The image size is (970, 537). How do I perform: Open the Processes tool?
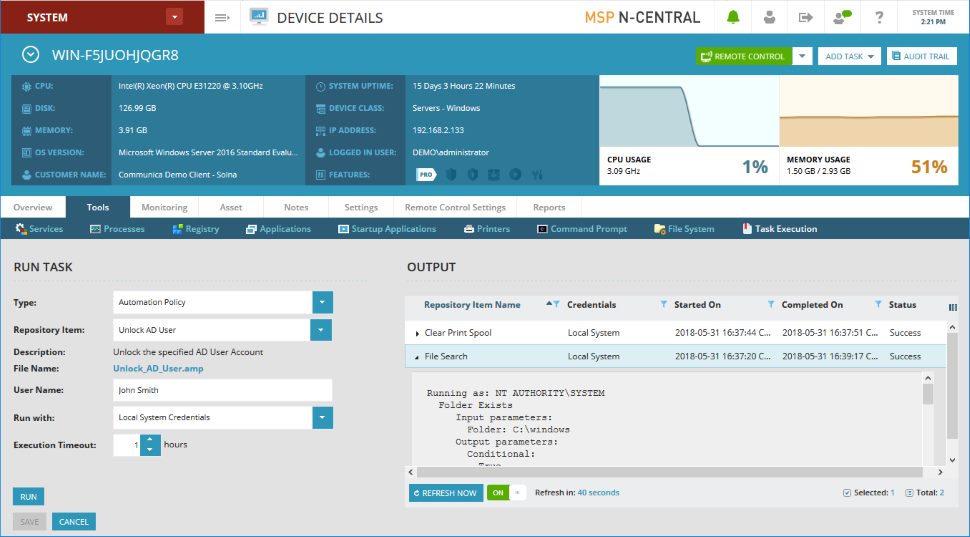tap(117, 229)
